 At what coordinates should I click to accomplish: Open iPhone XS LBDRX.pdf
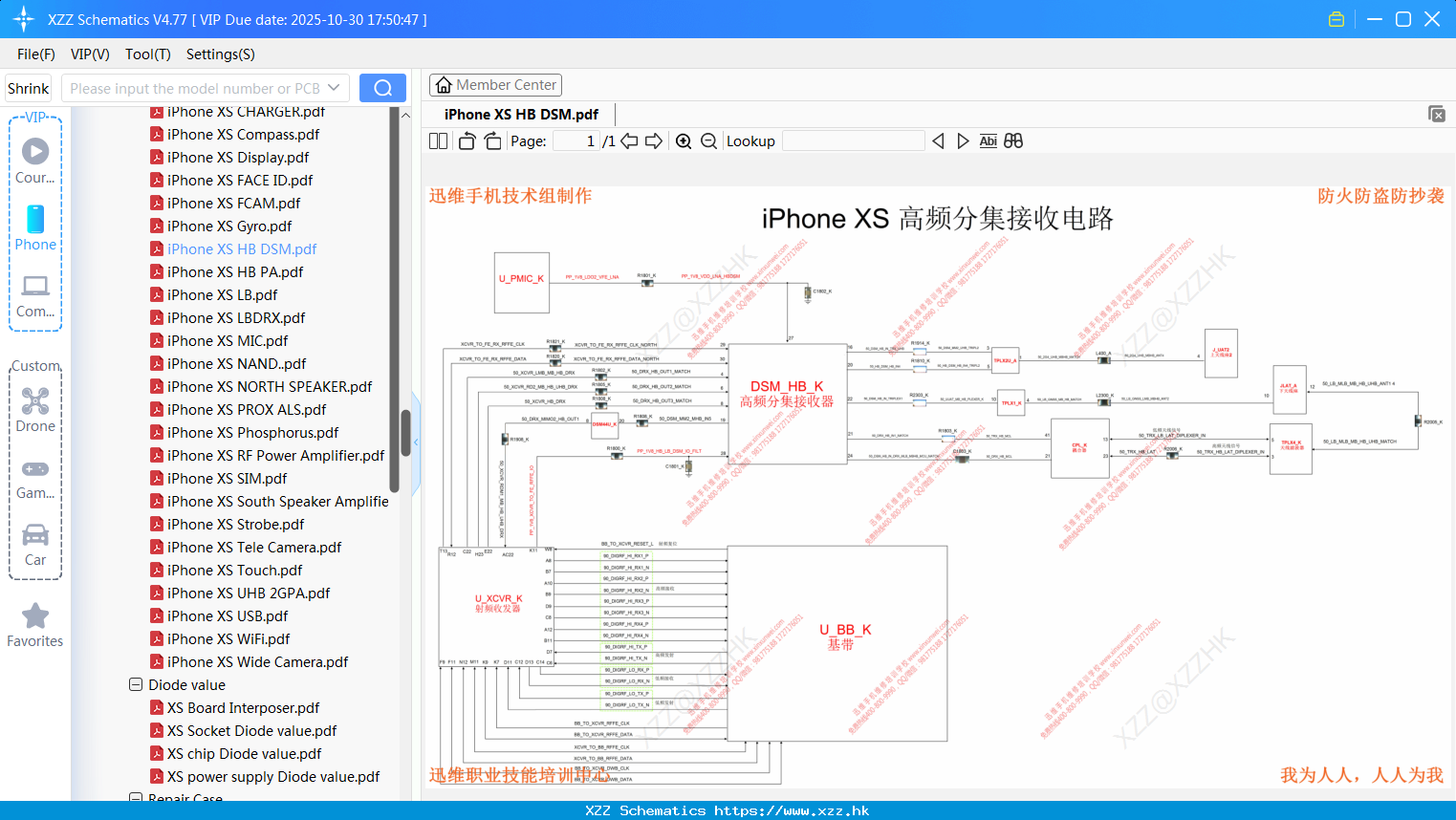point(236,318)
